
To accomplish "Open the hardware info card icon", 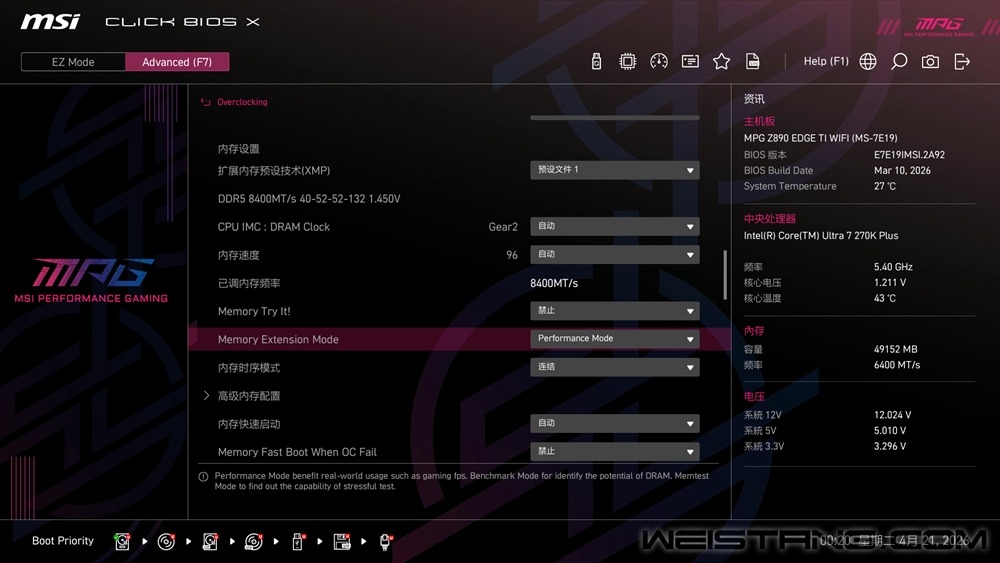I will (x=690, y=61).
